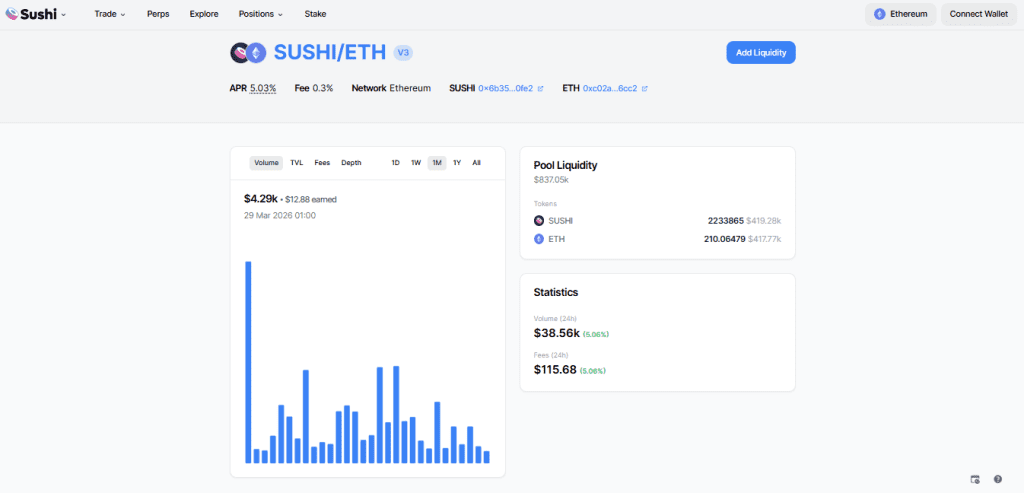Click the V3 badge

404,53
